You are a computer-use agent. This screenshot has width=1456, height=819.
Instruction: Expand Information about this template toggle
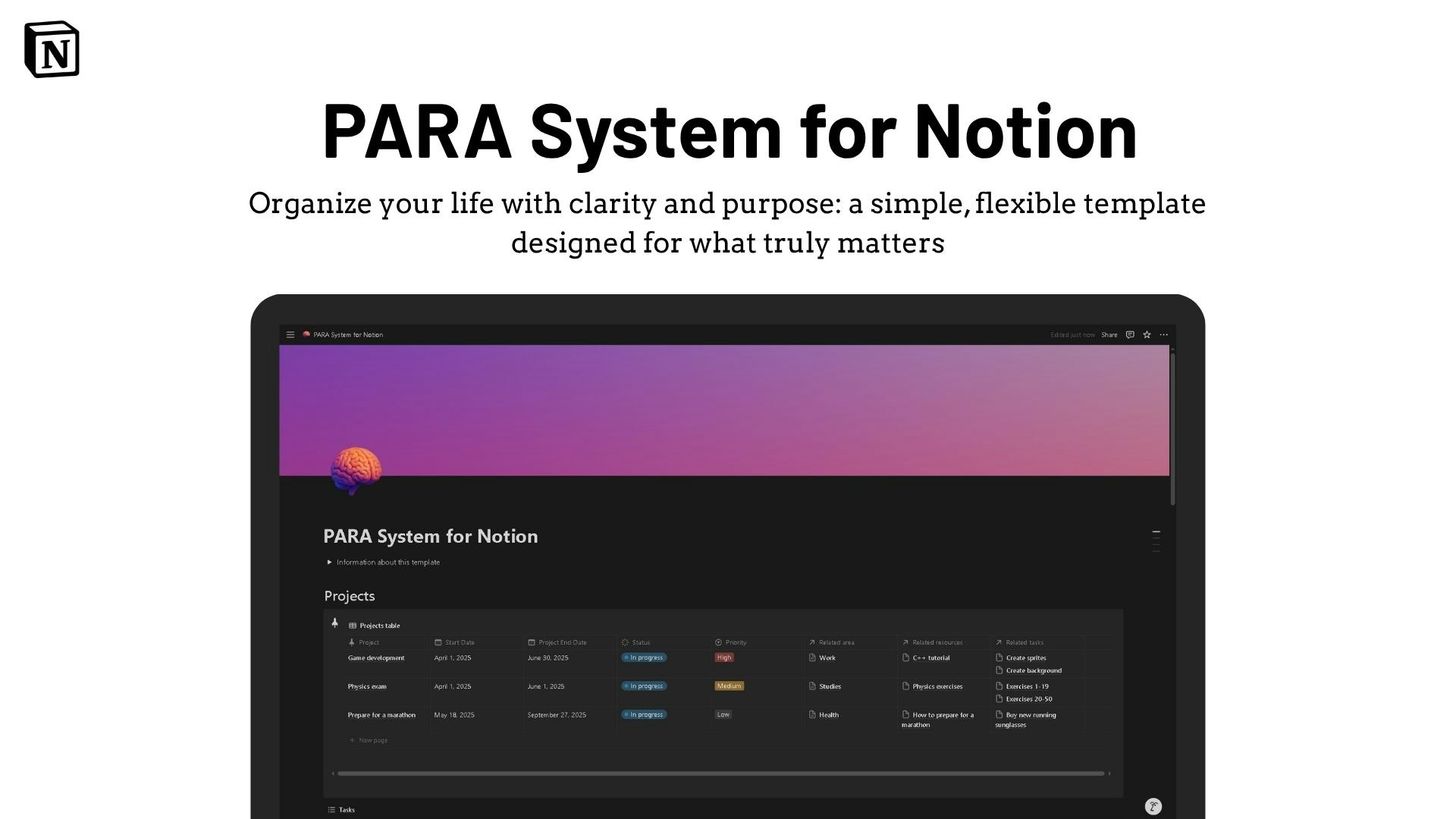[329, 562]
